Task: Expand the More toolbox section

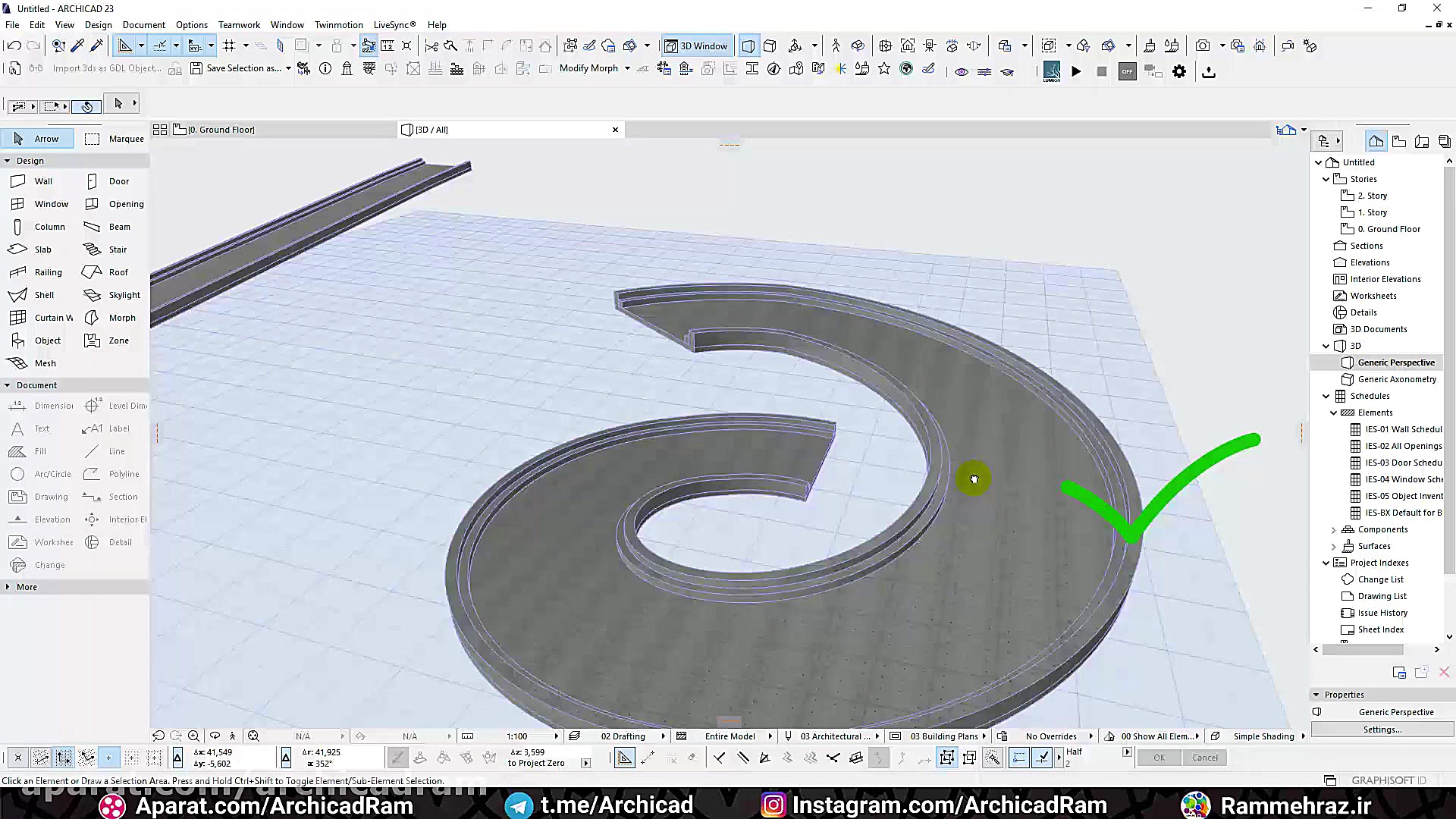Action: click(8, 587)
